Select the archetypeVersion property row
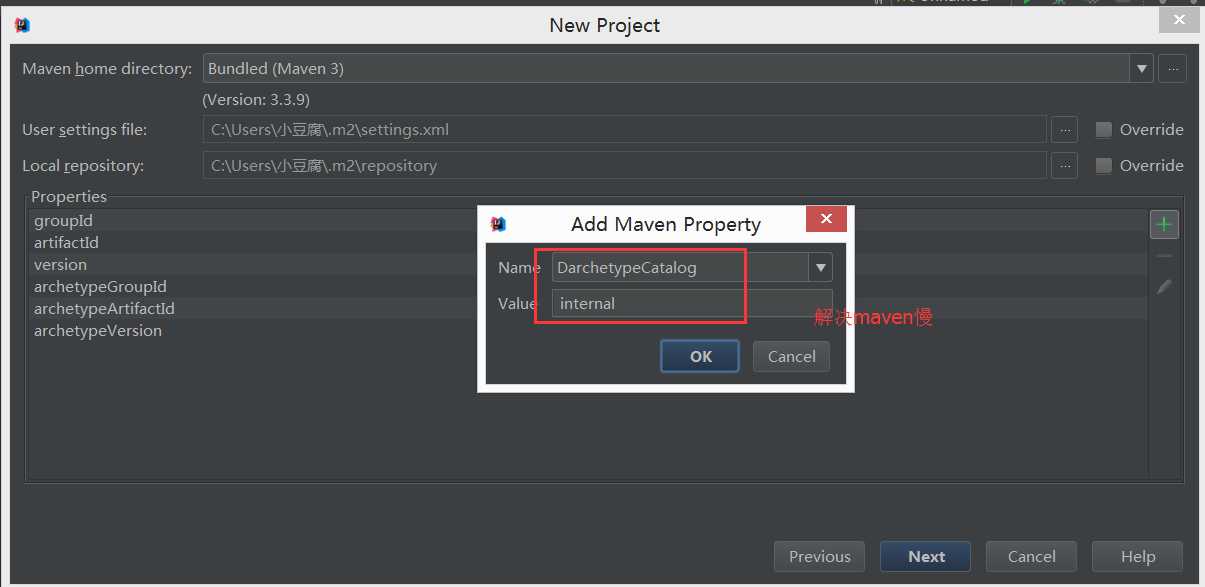1205x587 pixels. 588,331
